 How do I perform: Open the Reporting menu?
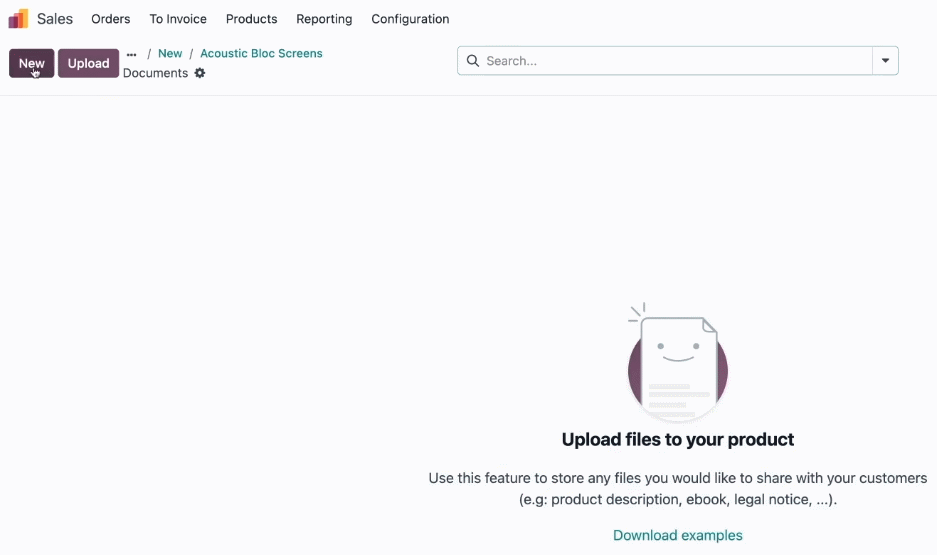[x=324, y=19]
